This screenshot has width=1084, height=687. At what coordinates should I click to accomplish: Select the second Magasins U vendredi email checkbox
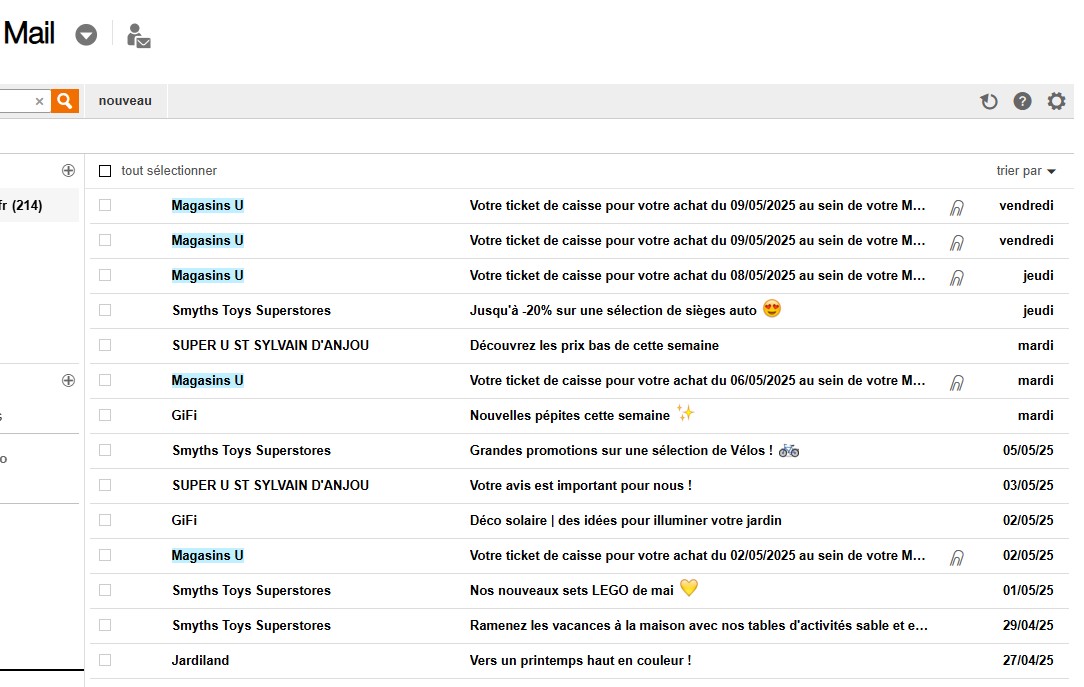tap(105, 240)
